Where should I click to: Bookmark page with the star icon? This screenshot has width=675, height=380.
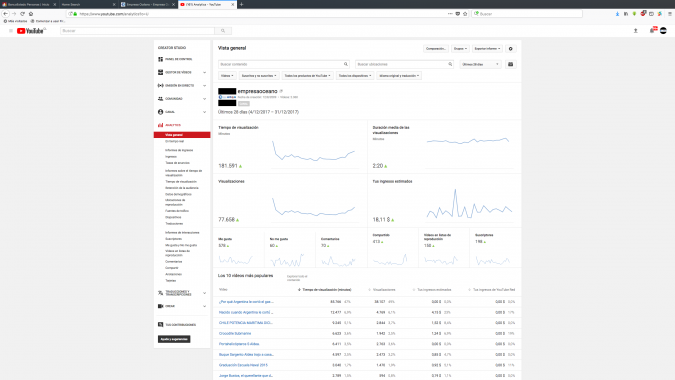point(465,14)
